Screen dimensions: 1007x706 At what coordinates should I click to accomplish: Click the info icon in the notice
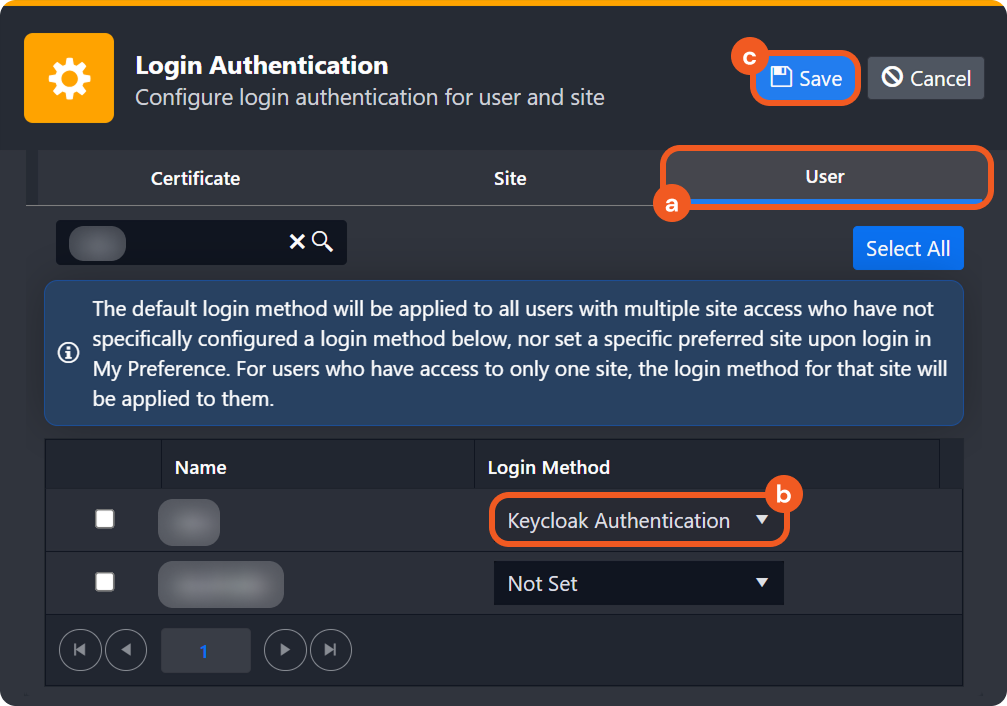pyautogui.click(x=69, y=353)
